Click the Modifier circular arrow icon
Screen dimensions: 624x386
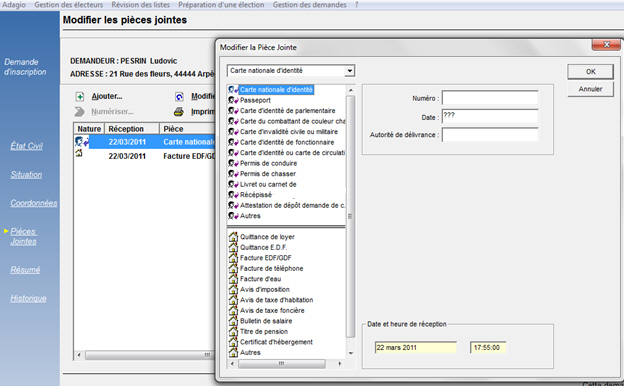(x=179, y=97)
